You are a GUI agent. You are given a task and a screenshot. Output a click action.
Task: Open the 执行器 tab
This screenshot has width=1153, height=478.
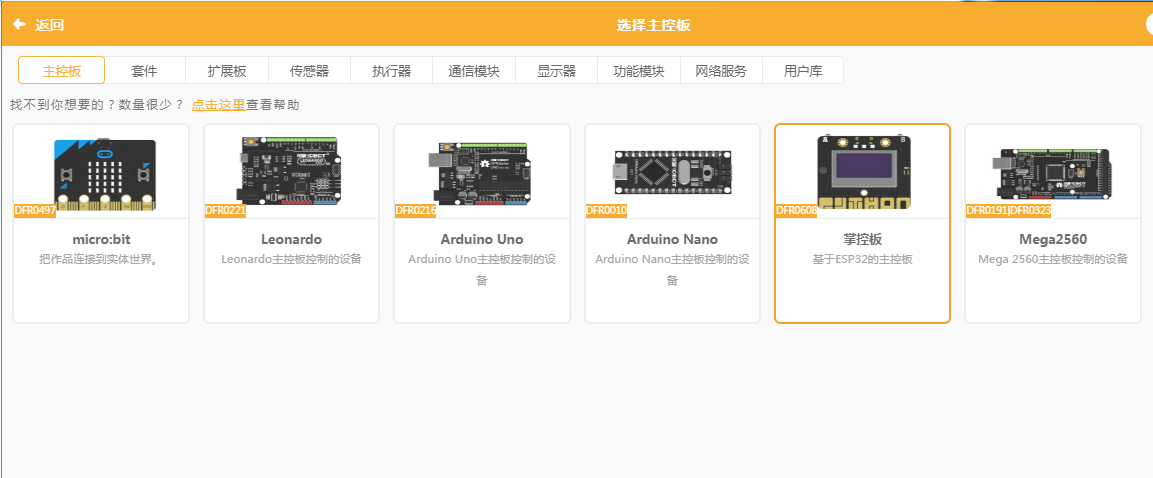pos(391,71)
